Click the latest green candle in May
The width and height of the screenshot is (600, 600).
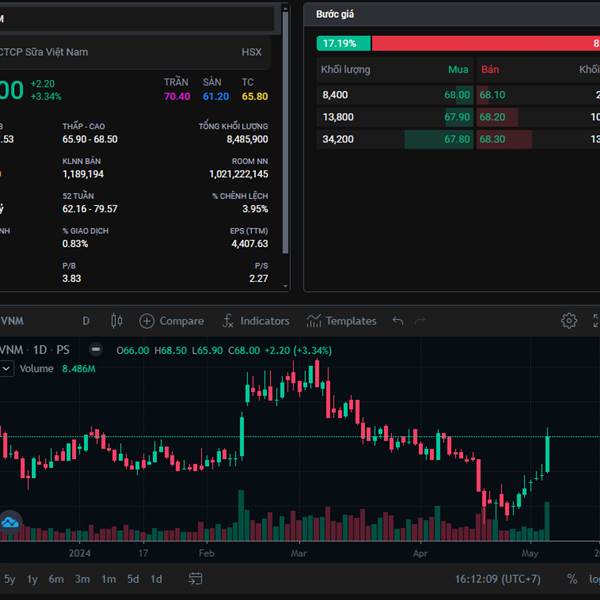pos(548,453)
